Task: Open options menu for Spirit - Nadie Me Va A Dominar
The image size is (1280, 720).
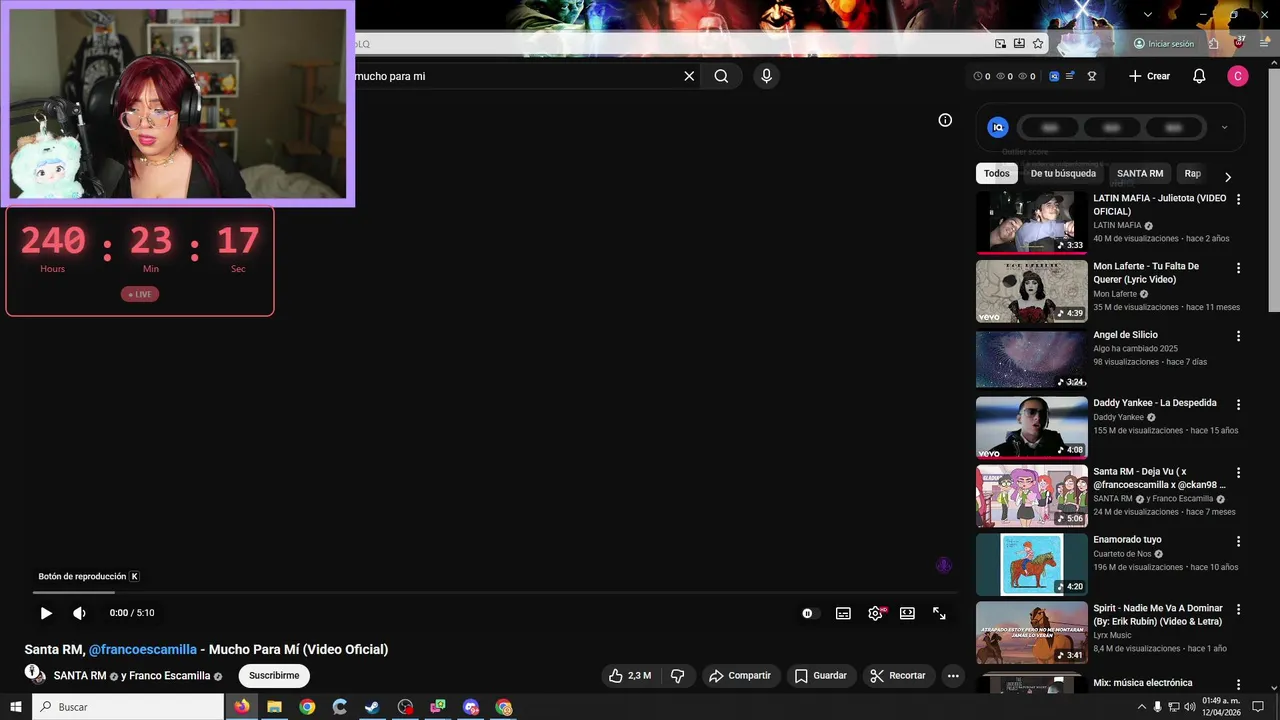Action: pos(1238,609)
